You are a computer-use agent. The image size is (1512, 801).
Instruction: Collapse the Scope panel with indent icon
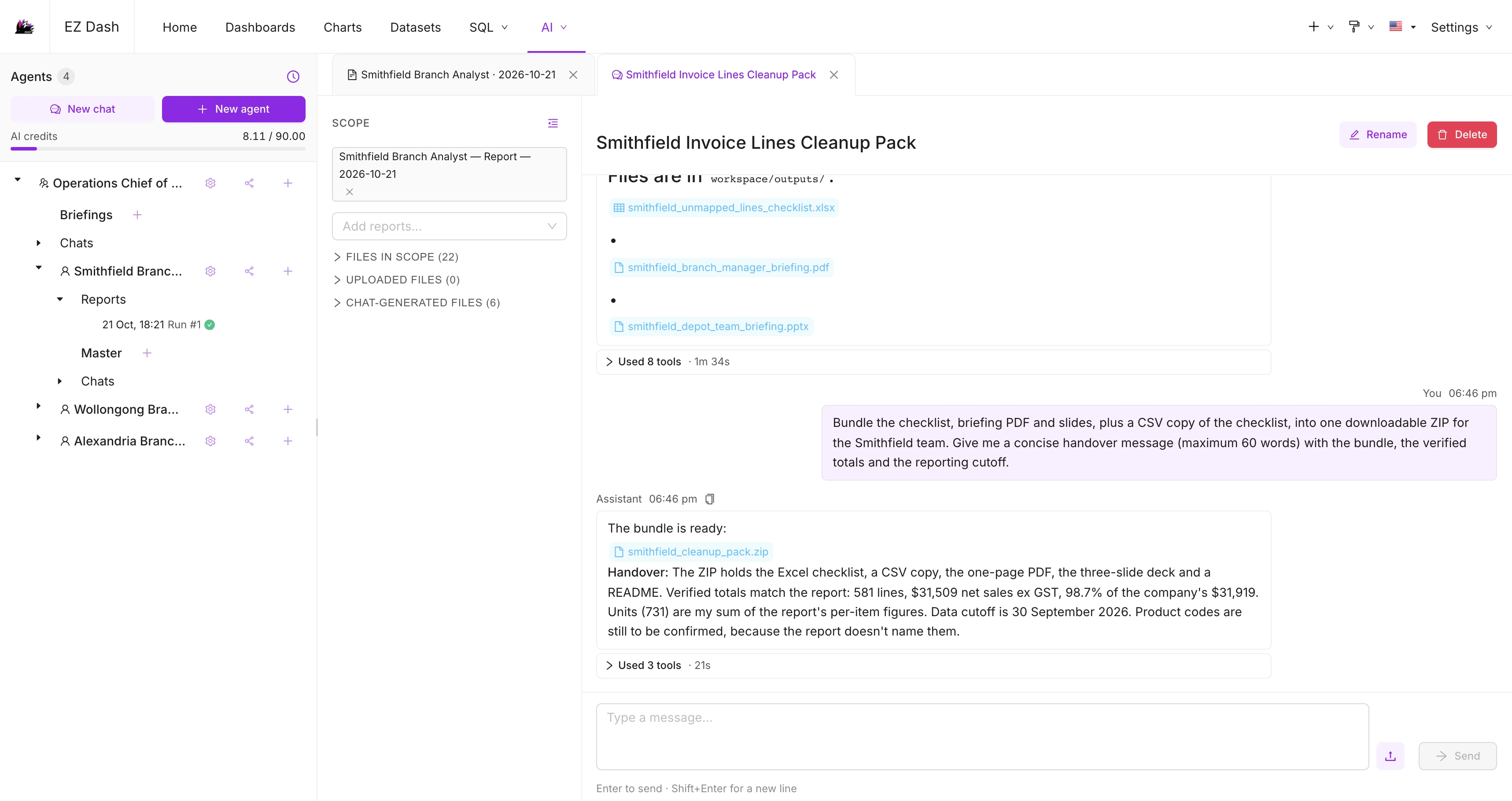[553, 123]
